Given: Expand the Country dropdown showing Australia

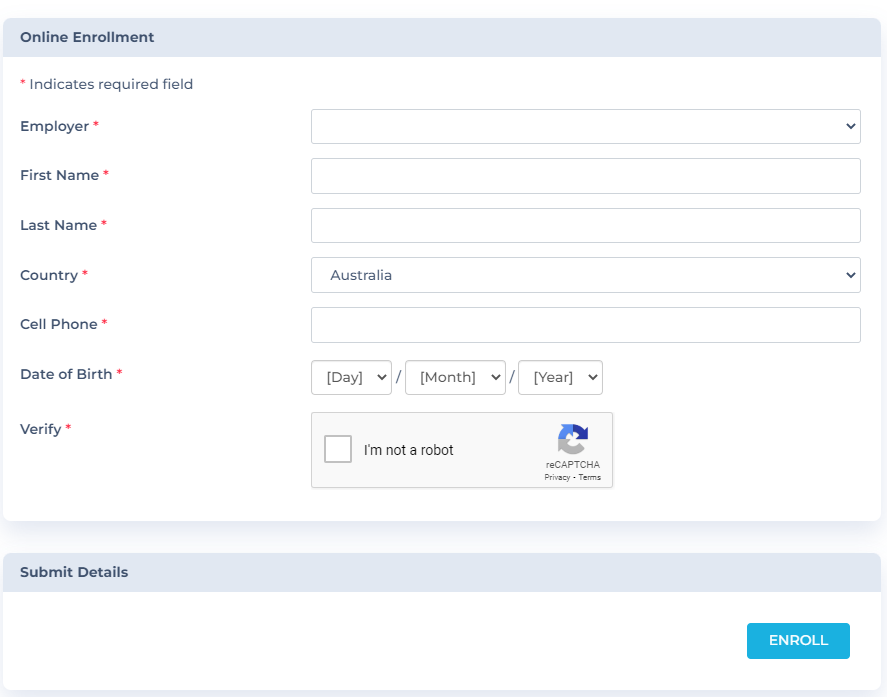Looking at the screenshot, I should (x=585, y=275).
